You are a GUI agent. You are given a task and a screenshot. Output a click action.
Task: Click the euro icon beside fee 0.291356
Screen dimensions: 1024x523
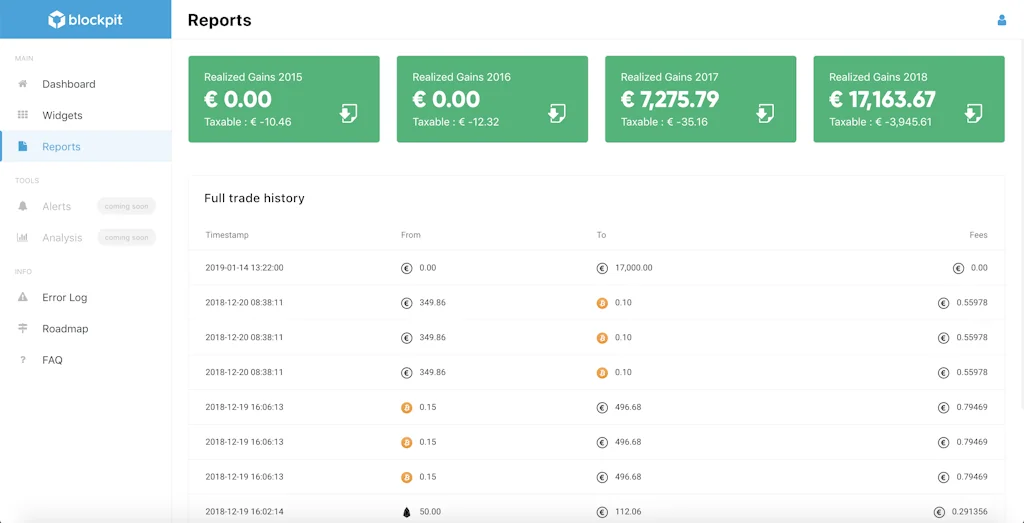(939, 512)
